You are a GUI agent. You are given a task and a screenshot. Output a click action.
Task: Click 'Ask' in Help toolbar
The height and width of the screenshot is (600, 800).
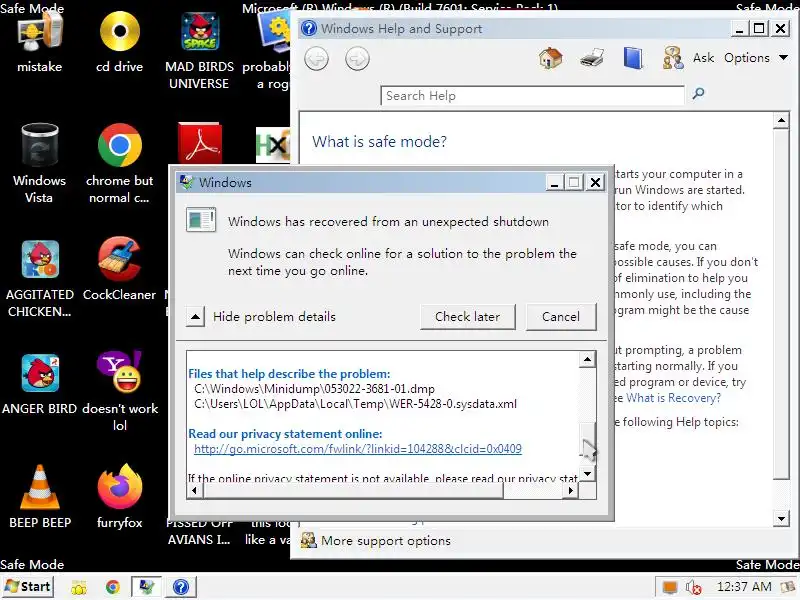(x=703, y=58)
